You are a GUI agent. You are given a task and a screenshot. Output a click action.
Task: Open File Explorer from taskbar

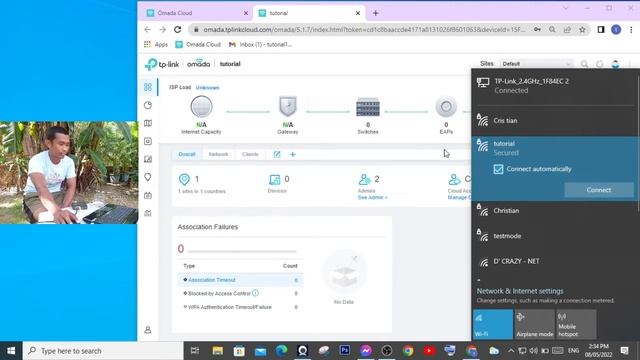[x=218, y=351]
